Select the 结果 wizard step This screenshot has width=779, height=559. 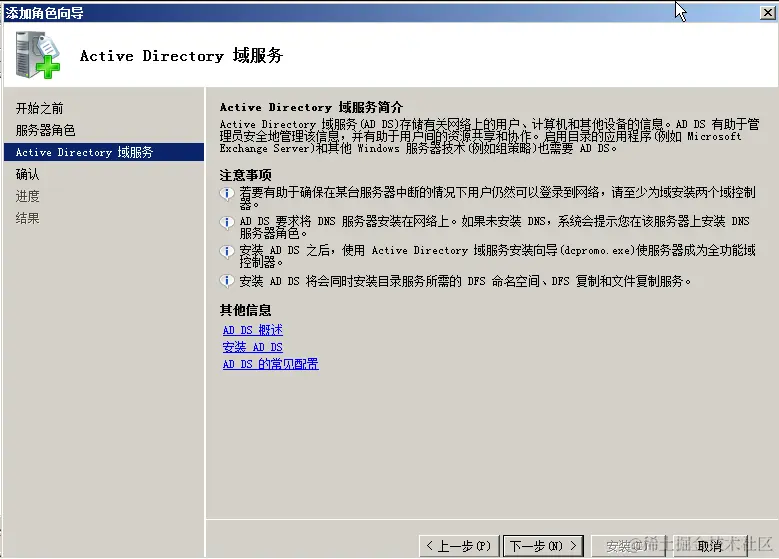coord(27,218)
